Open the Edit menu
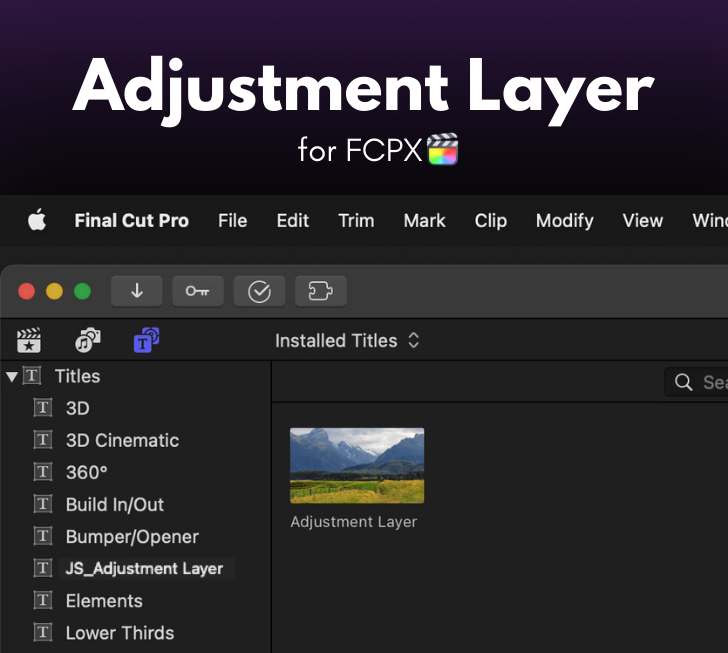 coord(292,221)
